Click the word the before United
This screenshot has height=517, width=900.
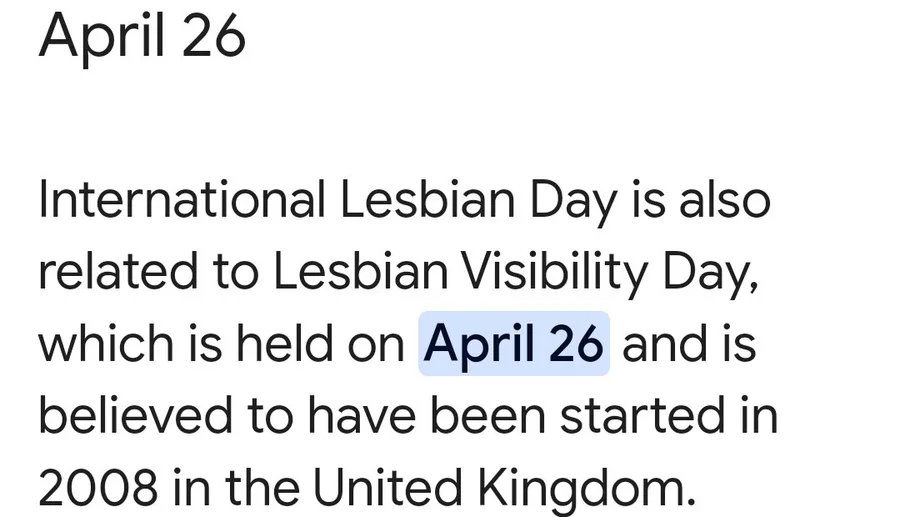[x=262, y=487]
